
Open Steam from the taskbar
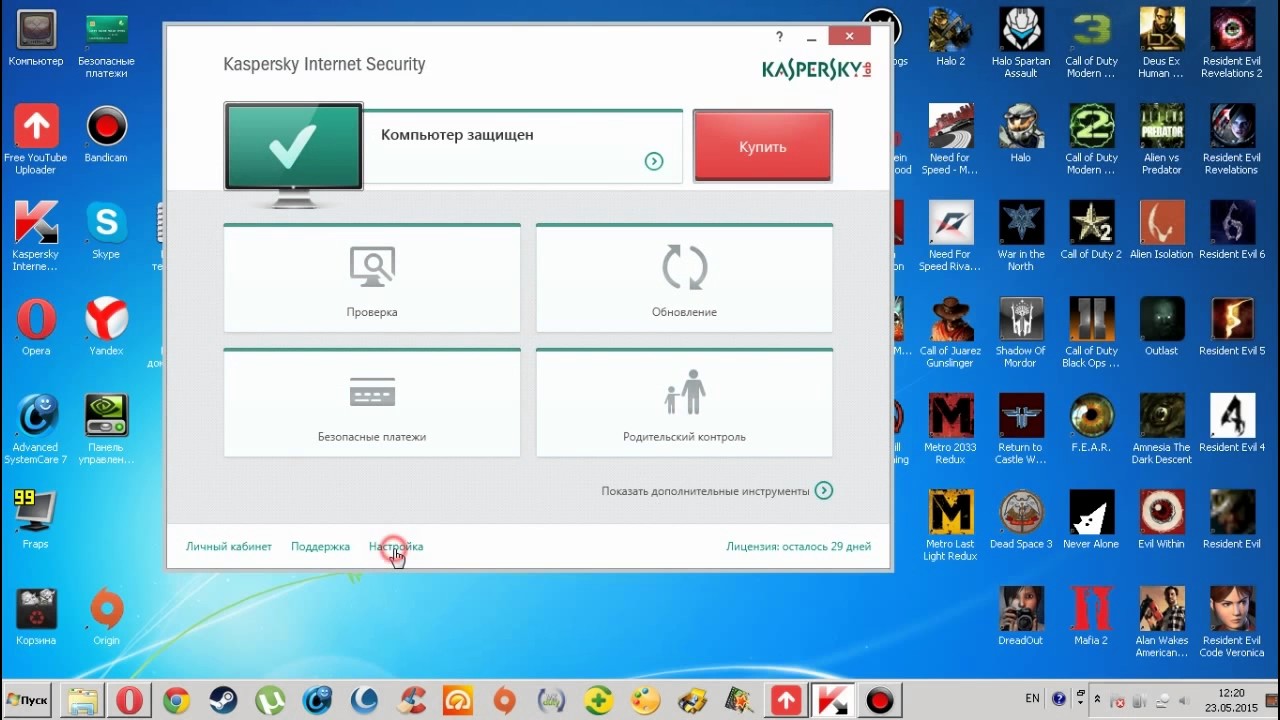point(223,700)
